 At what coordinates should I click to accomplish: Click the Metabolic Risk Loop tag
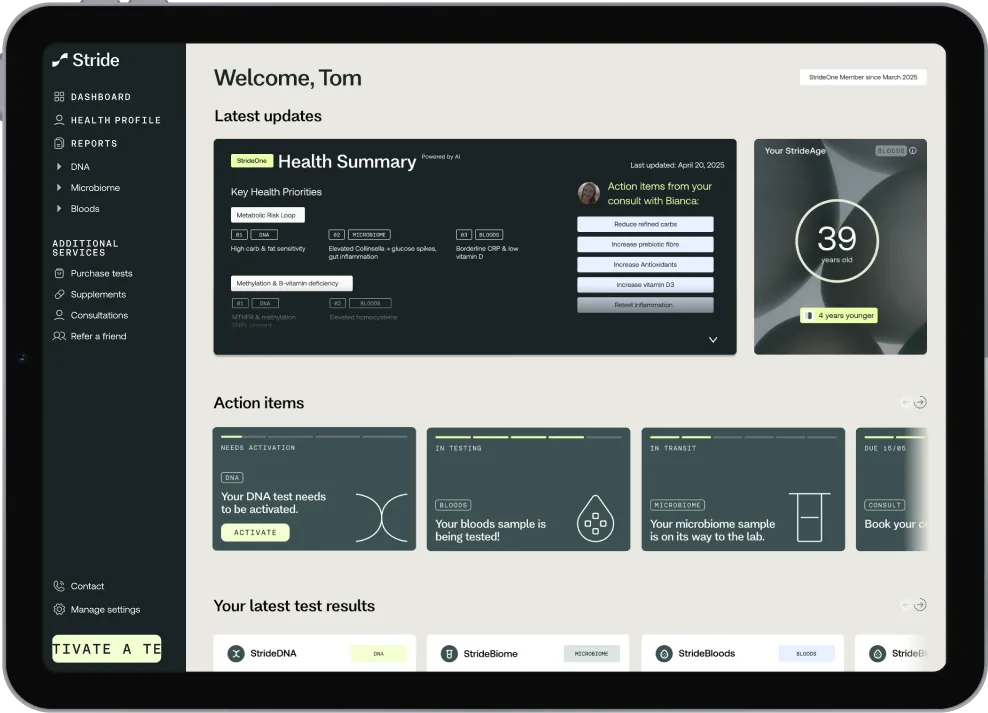coord(268,215)
